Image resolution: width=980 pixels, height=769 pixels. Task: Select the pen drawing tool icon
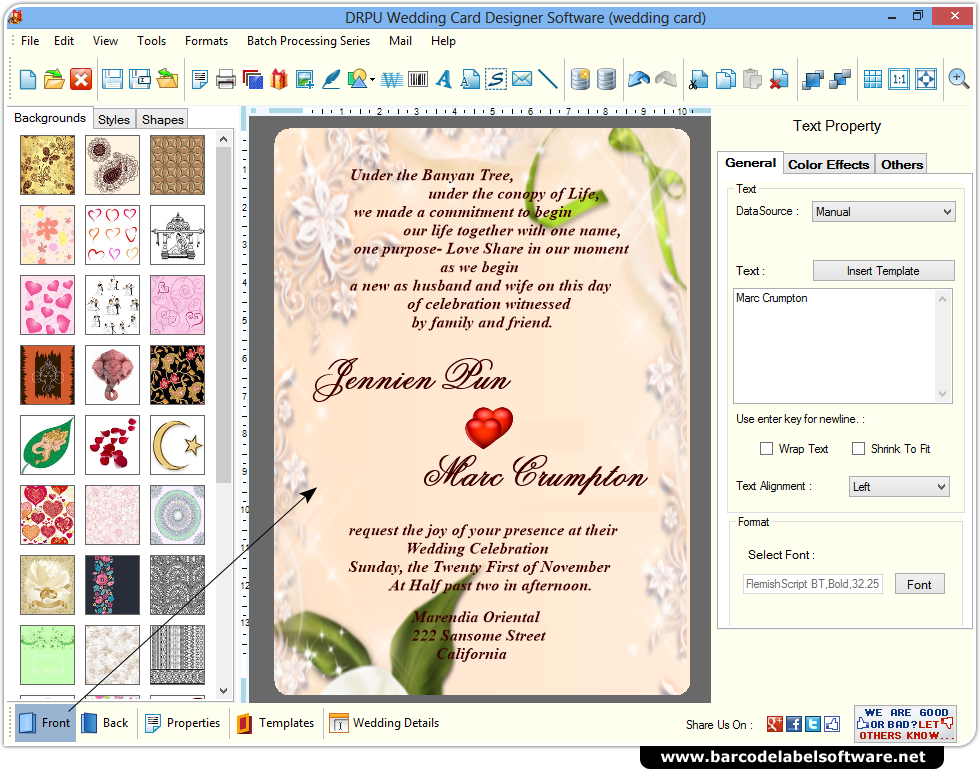331,79
